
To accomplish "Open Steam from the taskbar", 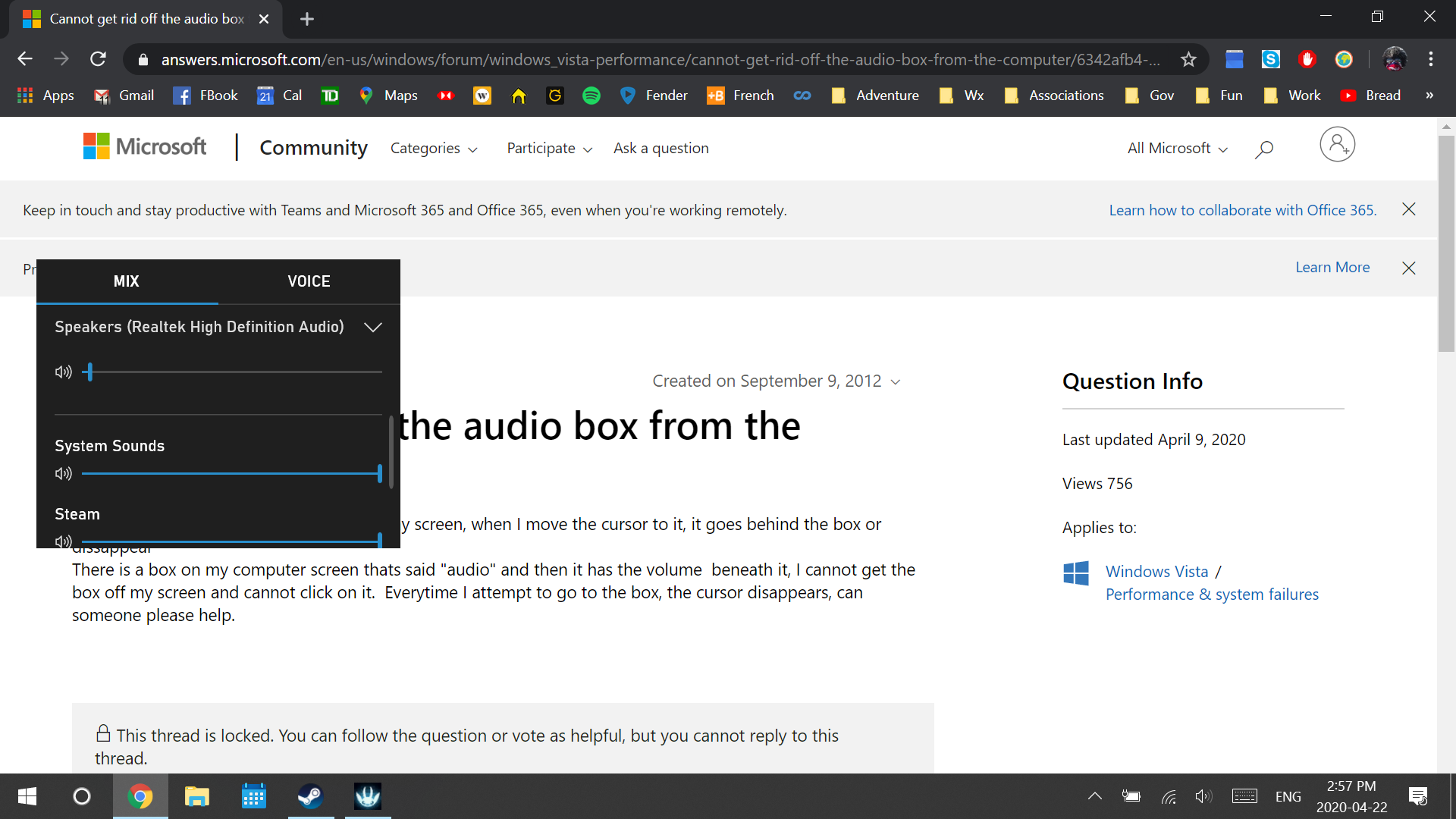I will [x=310, y=796].
